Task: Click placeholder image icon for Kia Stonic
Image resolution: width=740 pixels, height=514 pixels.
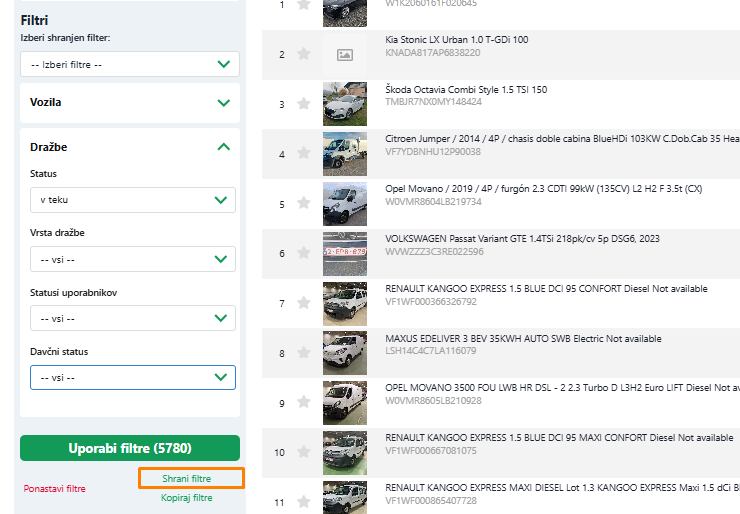Action: pos(345,55)
